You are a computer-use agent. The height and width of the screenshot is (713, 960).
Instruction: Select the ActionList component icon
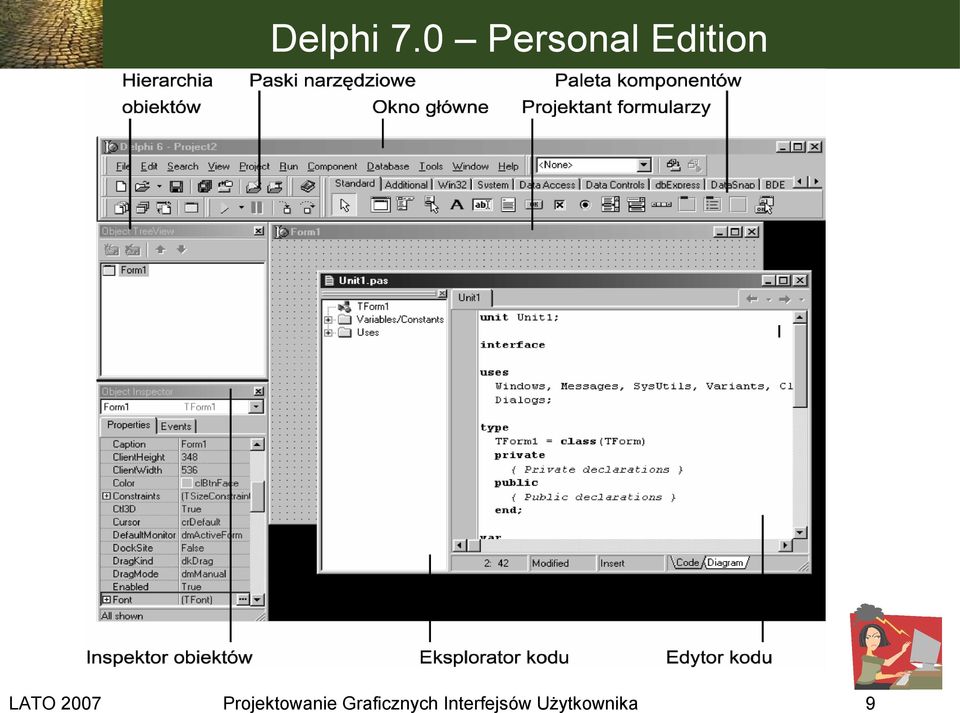pyautogui.click(x=765, y=205)
